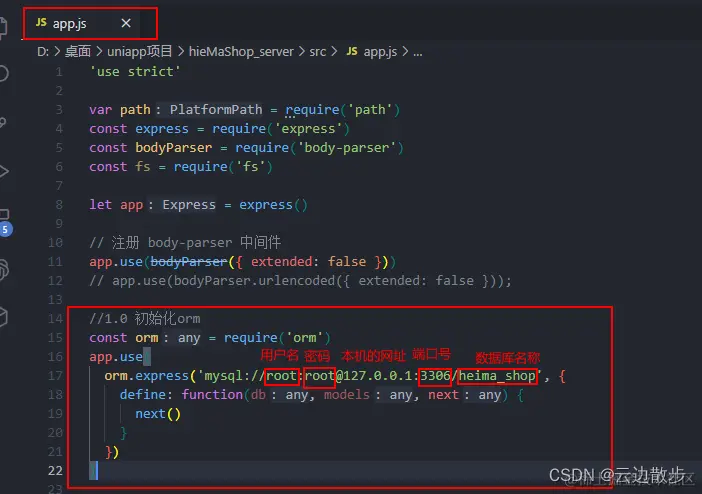The width and height of the screenshot is (702, 494).
Task: Click the define: function keyword on line 18
Action: coord(212,395)
